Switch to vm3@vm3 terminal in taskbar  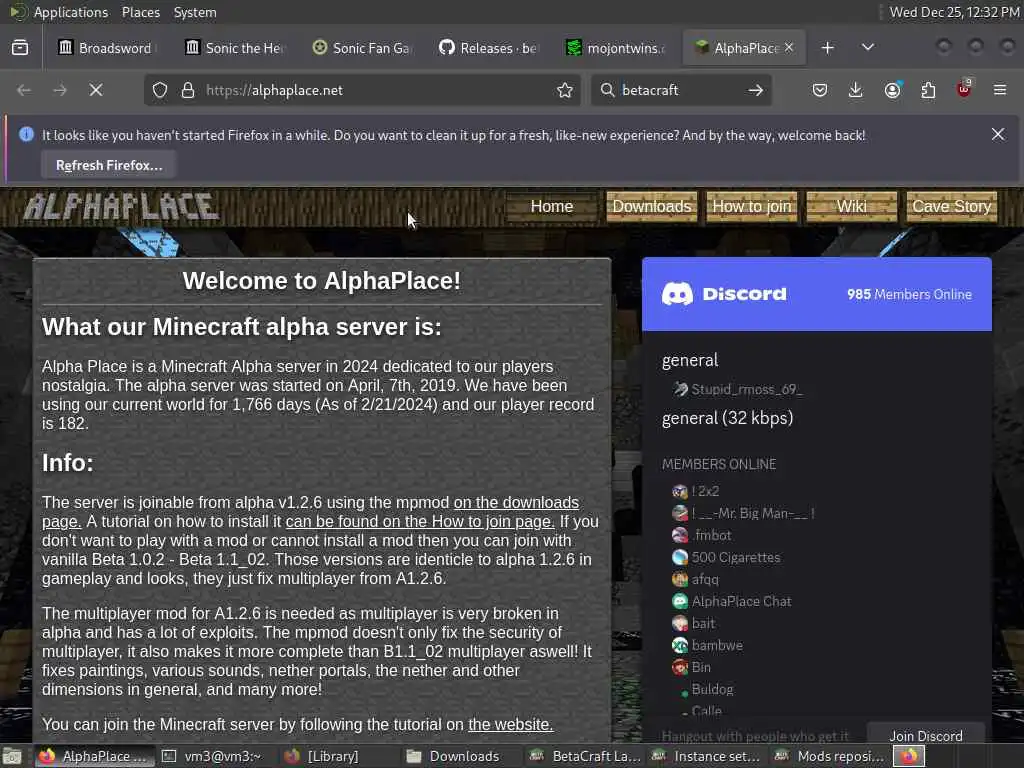[212, 756]
